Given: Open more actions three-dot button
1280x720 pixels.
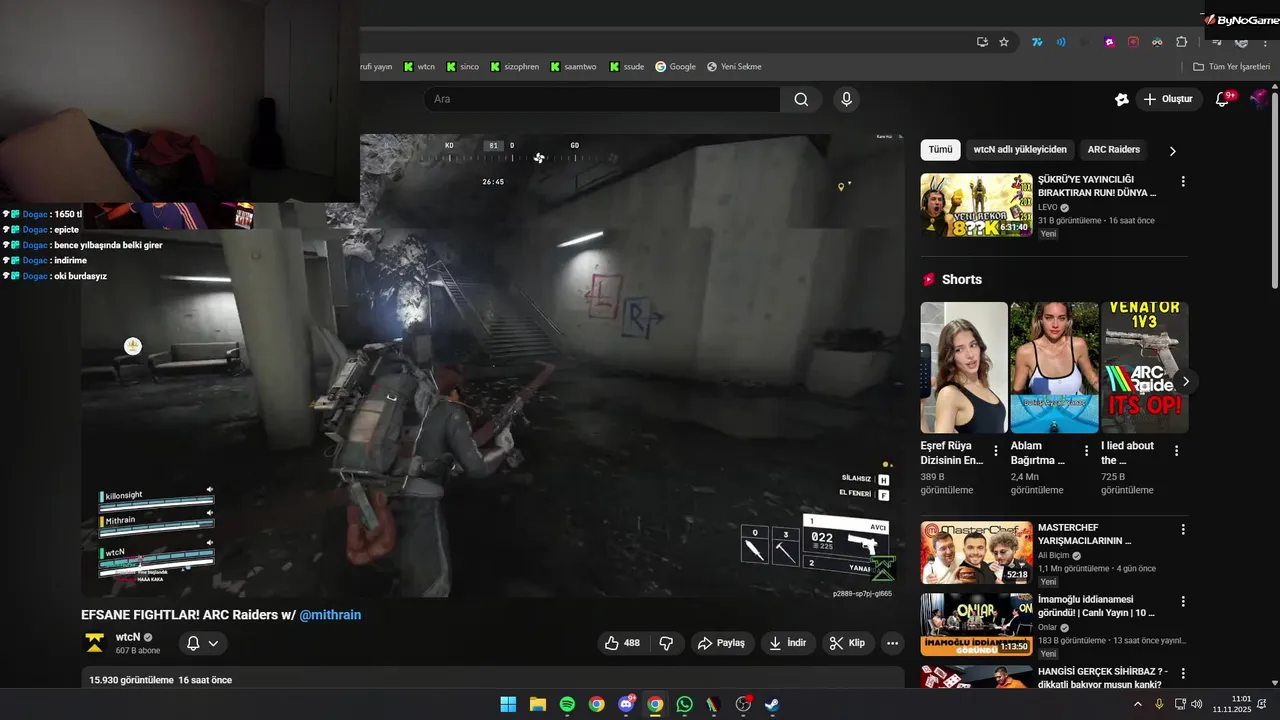Looking at the screenshot, I should (893, 643).
